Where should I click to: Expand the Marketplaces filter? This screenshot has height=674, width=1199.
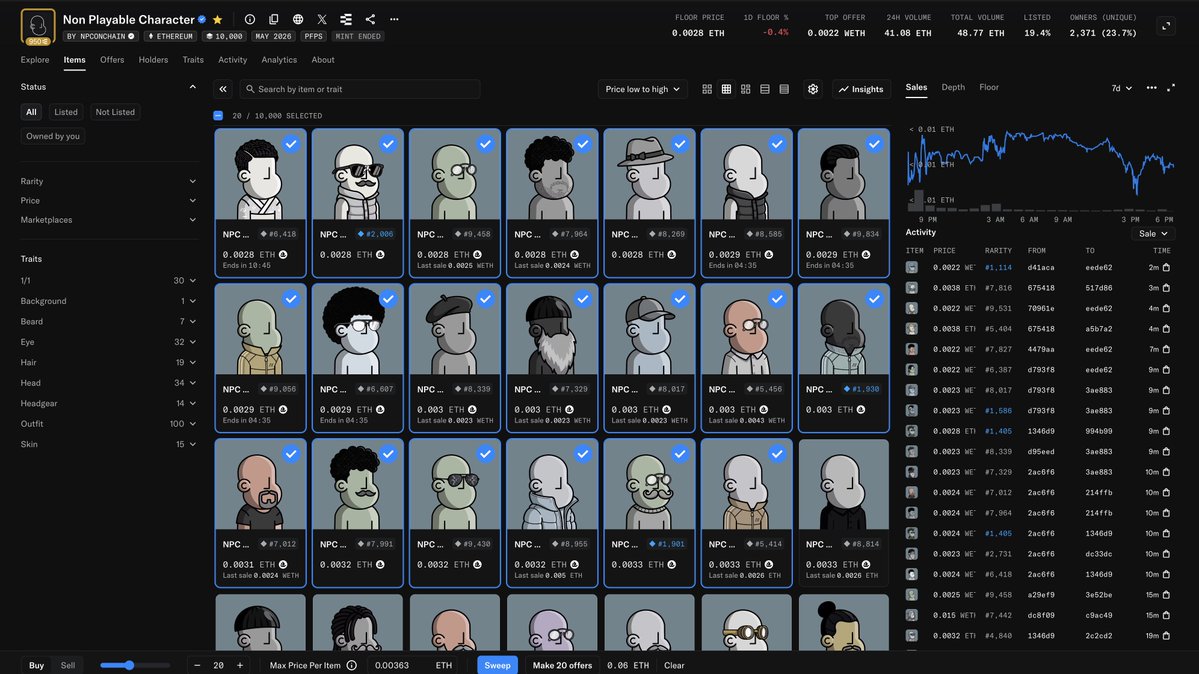[108, 220]
